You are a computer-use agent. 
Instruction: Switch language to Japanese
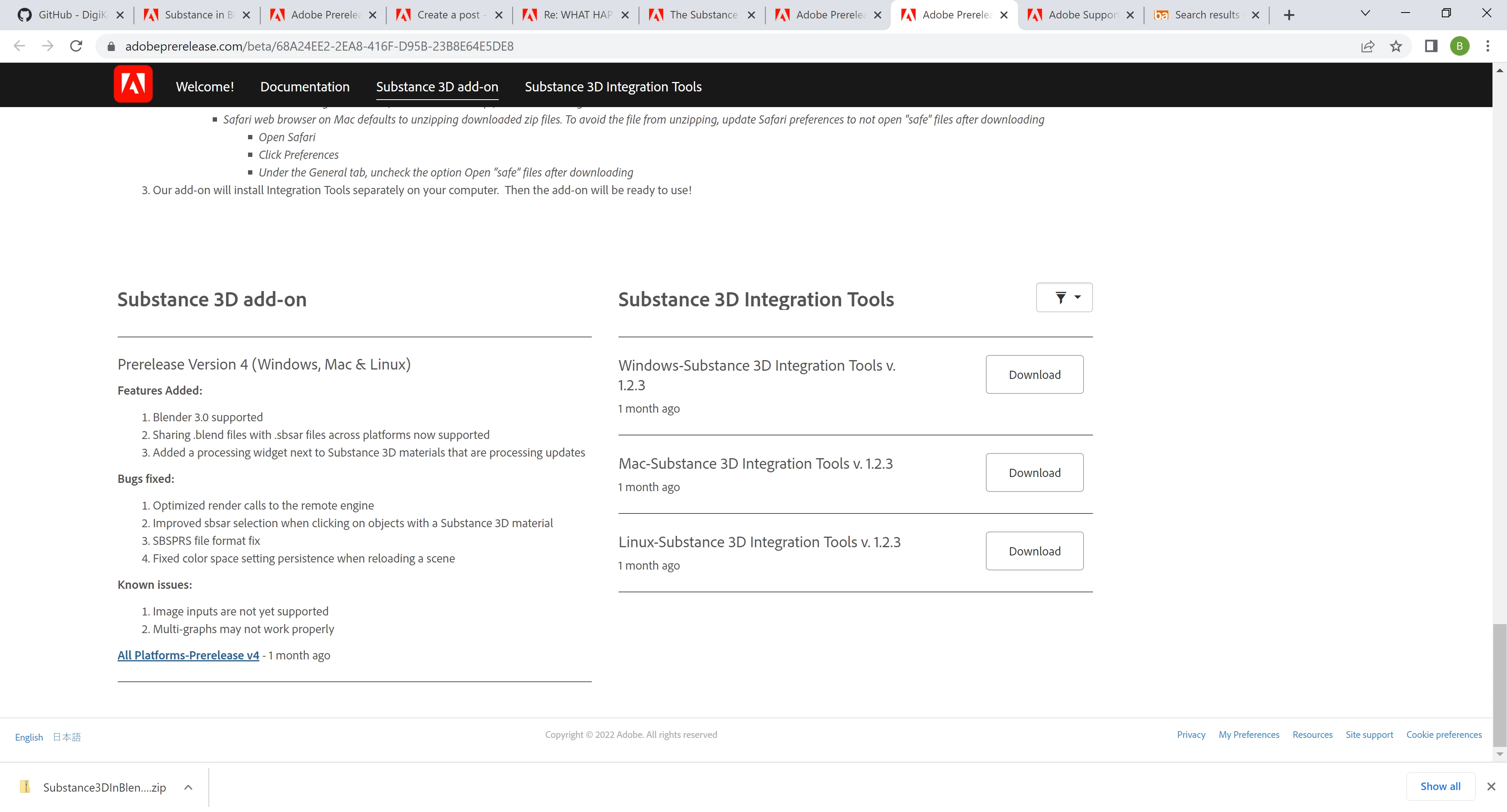coord(67,737)
